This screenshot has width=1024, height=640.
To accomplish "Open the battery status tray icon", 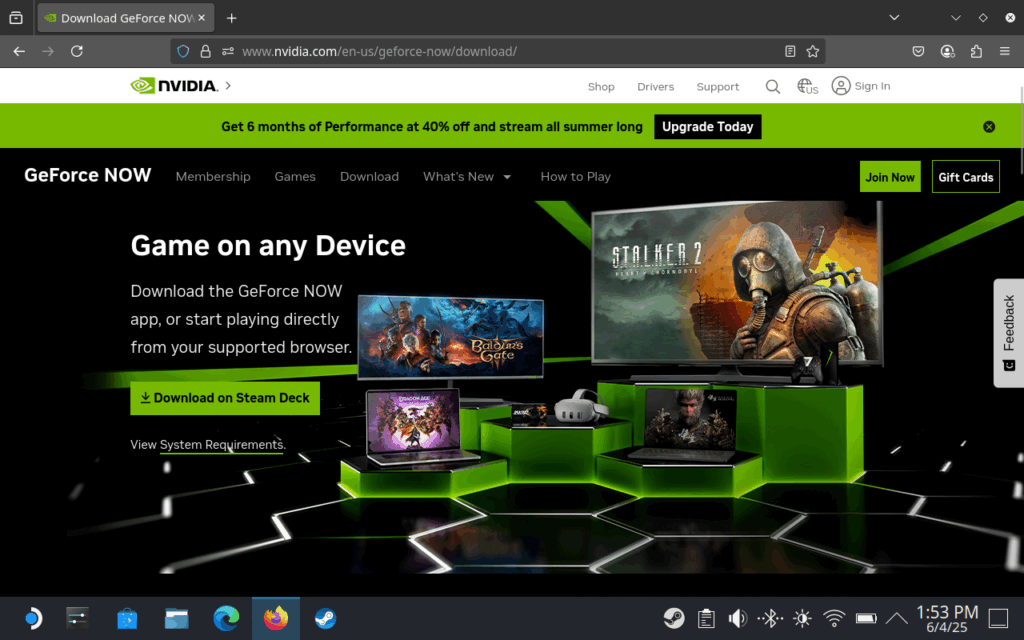I will pos(866,618).
